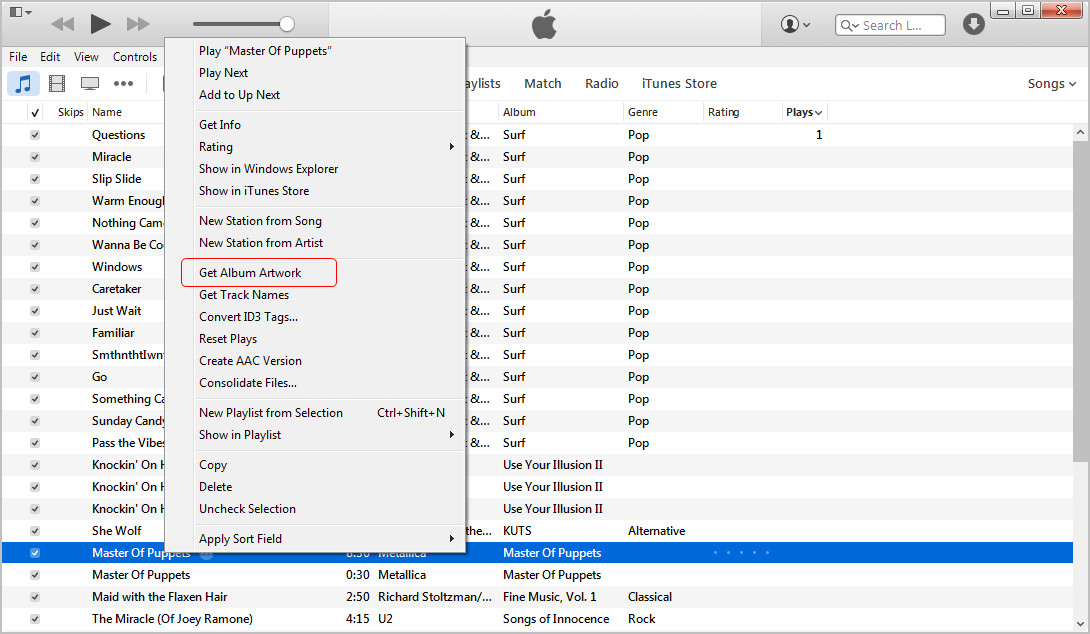This screenshot has height=634, width=1090.
Task: Choose New Station from Artist
Action: [261, 243]
